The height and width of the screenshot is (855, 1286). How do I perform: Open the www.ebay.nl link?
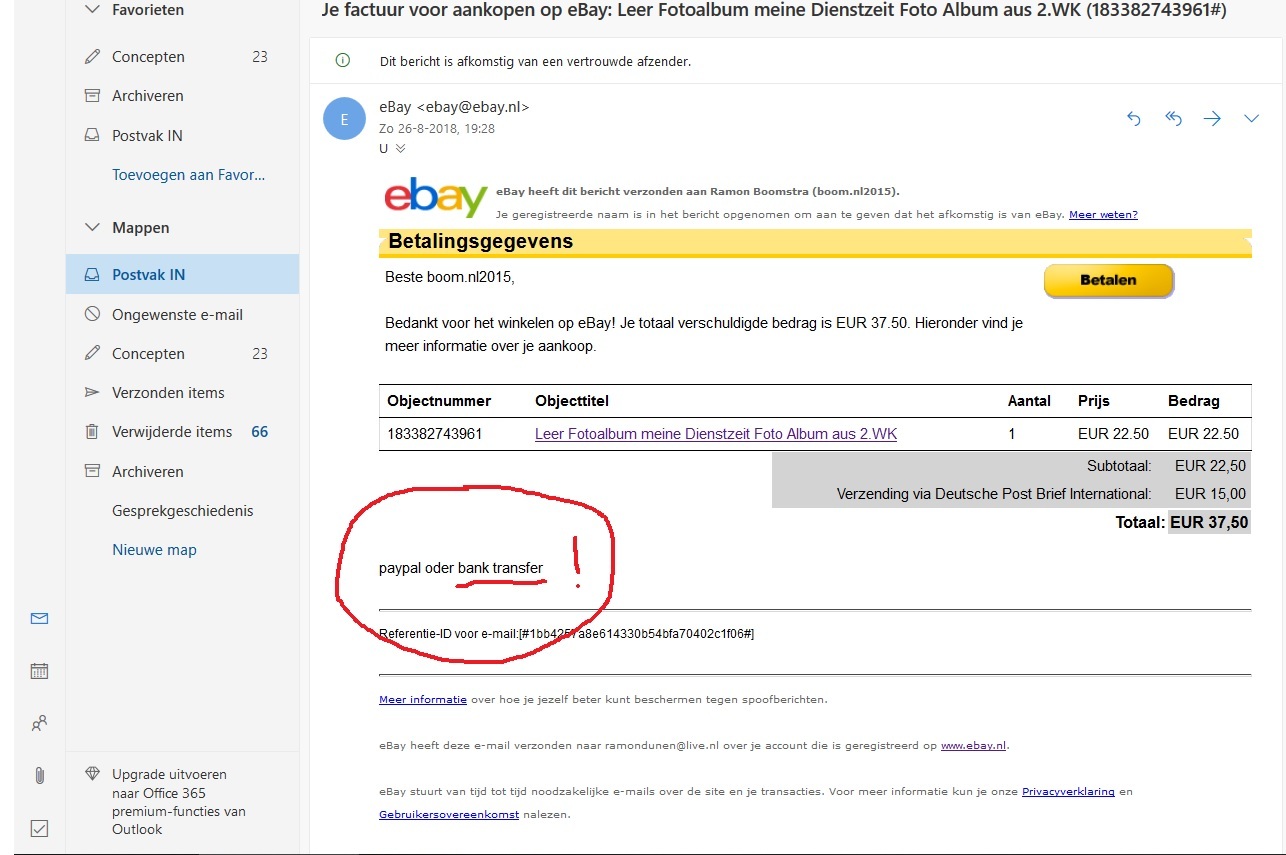[973, 745]
